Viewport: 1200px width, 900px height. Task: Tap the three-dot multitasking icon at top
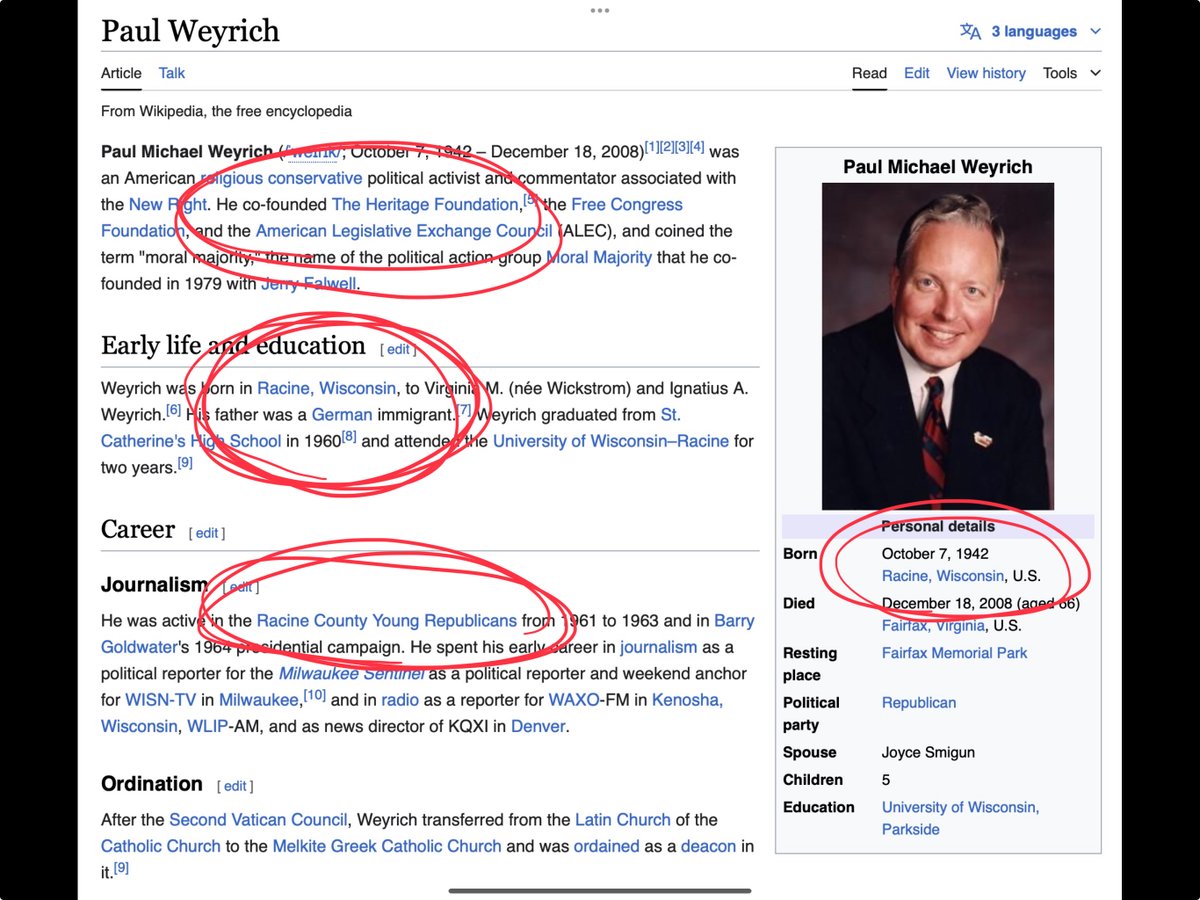(600, 10)
